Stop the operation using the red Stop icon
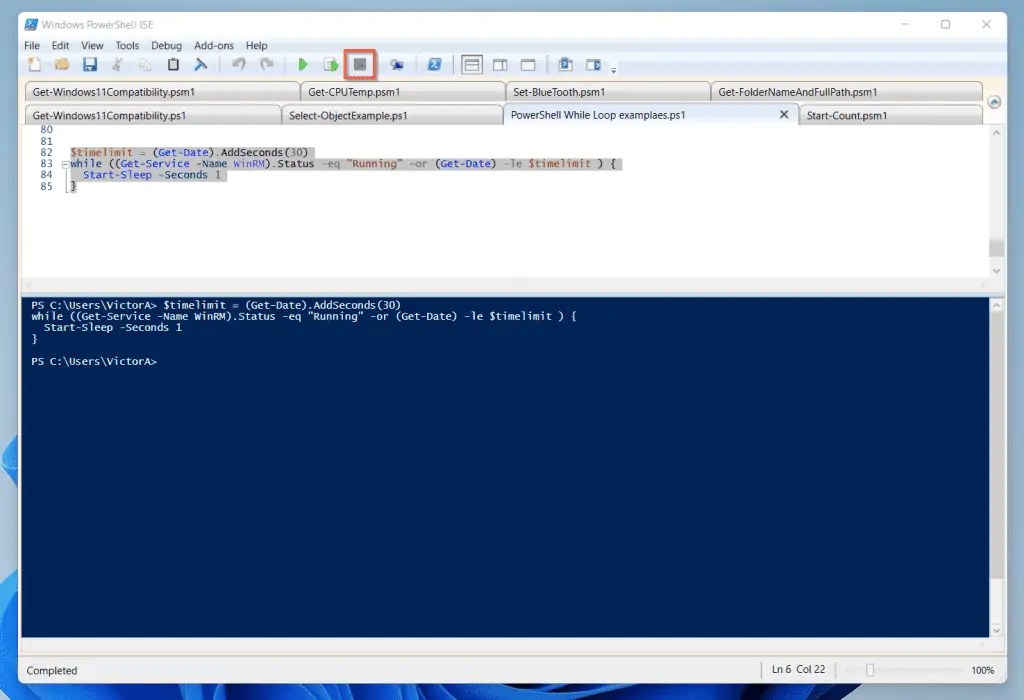The width and height of the screenshot is (1024, 700). [x=360, y=64]
